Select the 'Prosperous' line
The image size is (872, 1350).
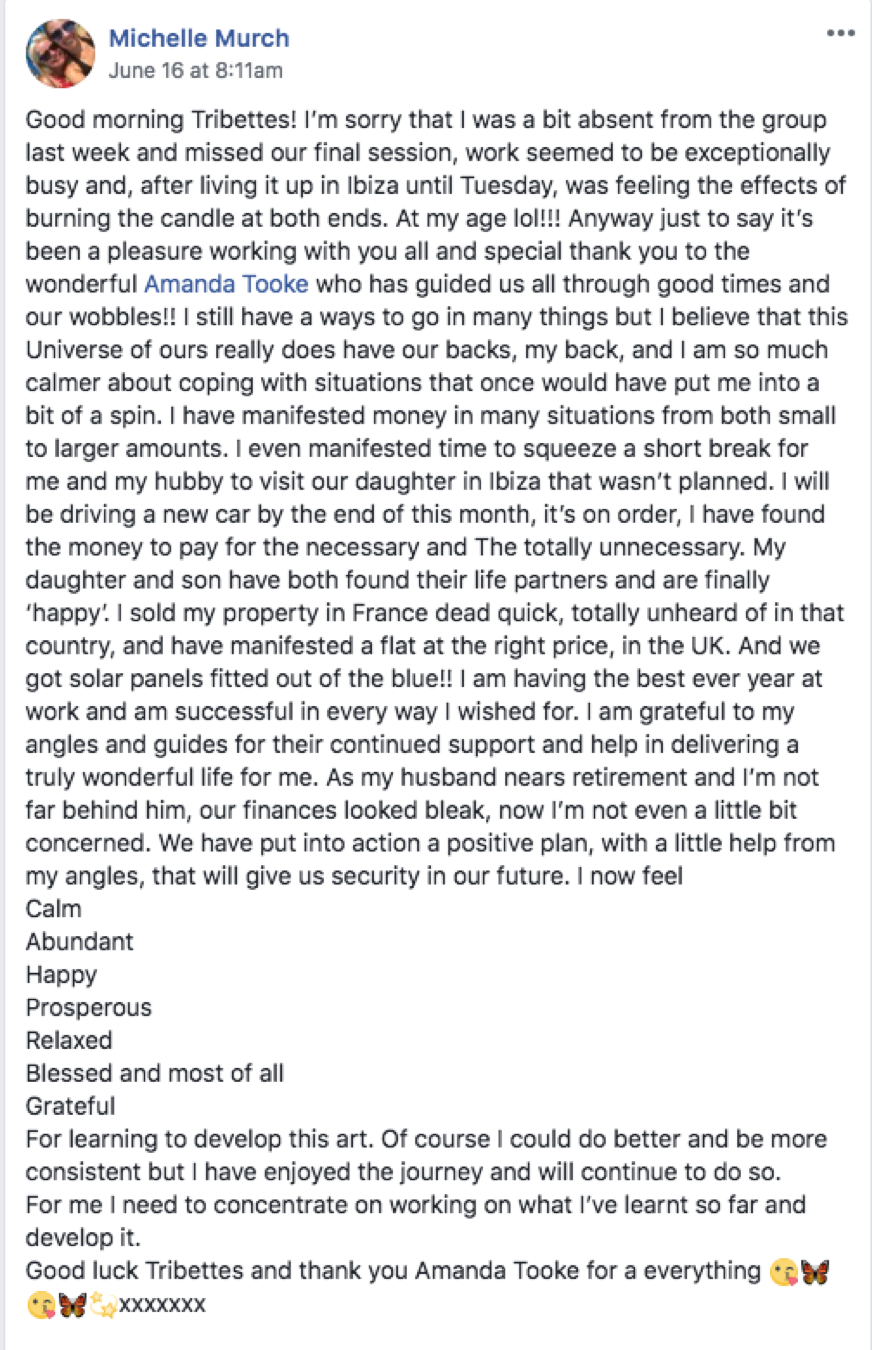coord(89,1008)
